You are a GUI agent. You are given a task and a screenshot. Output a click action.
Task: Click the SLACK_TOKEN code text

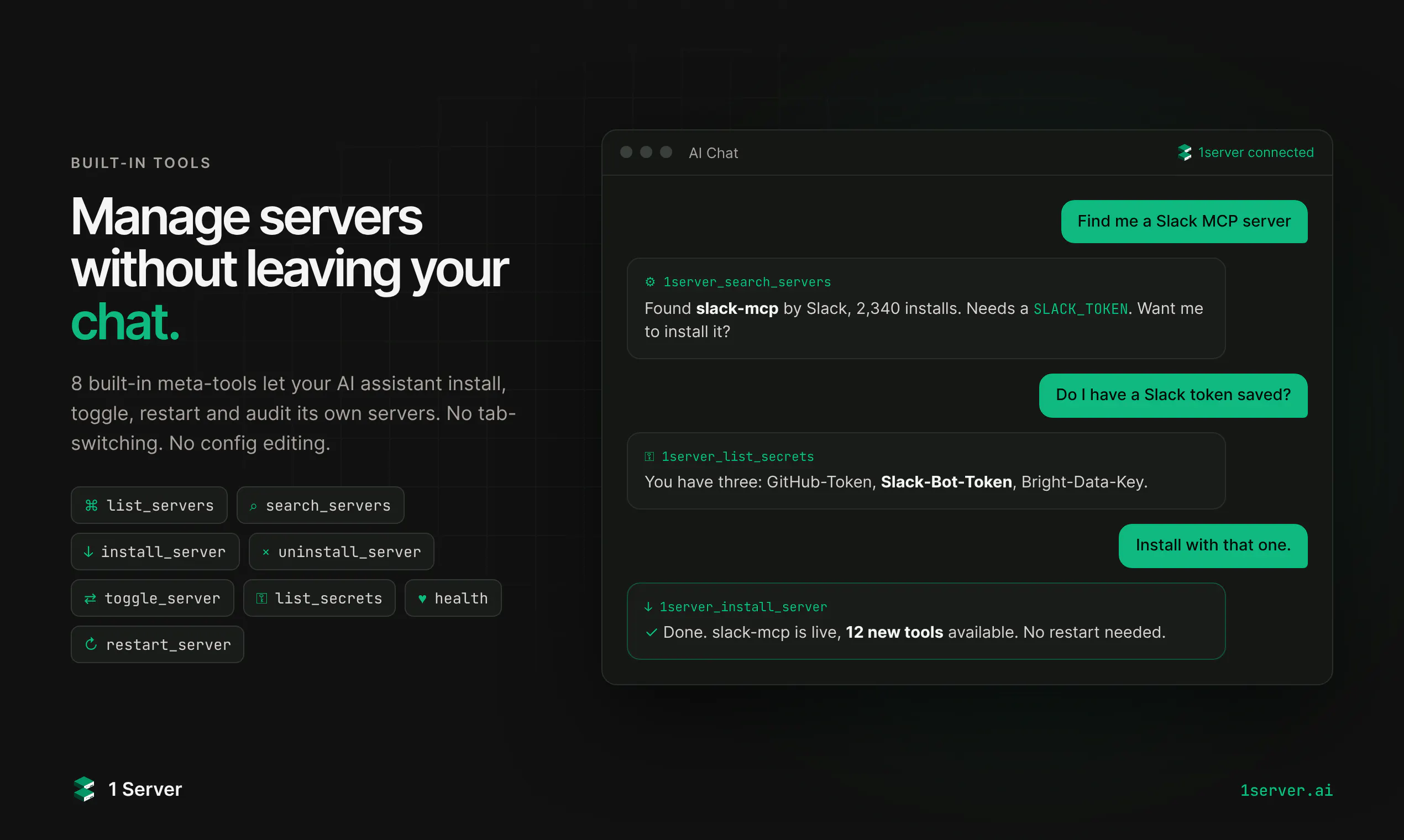pyautogui.click(x=1081, y=309)
